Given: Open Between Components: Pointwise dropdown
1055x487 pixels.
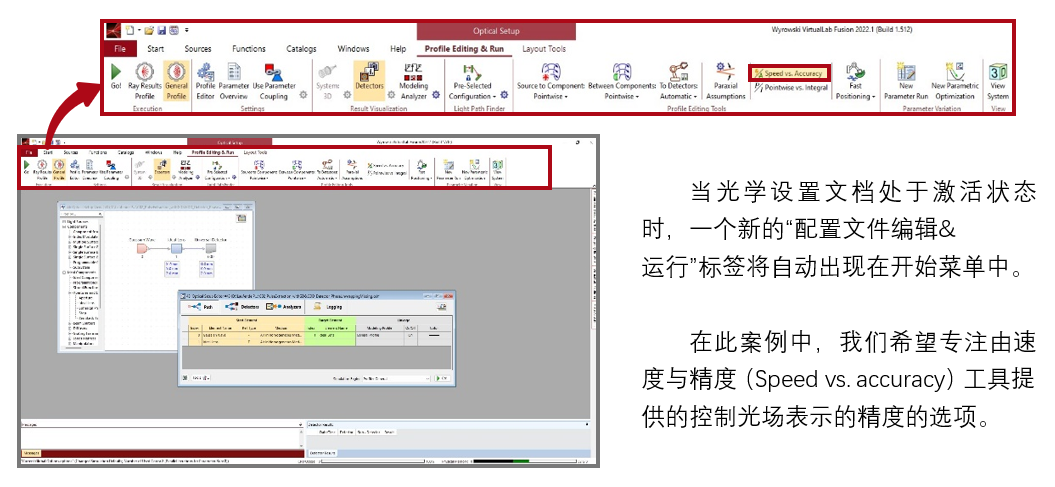Looking at the screenshot, I should click(622, 81).
